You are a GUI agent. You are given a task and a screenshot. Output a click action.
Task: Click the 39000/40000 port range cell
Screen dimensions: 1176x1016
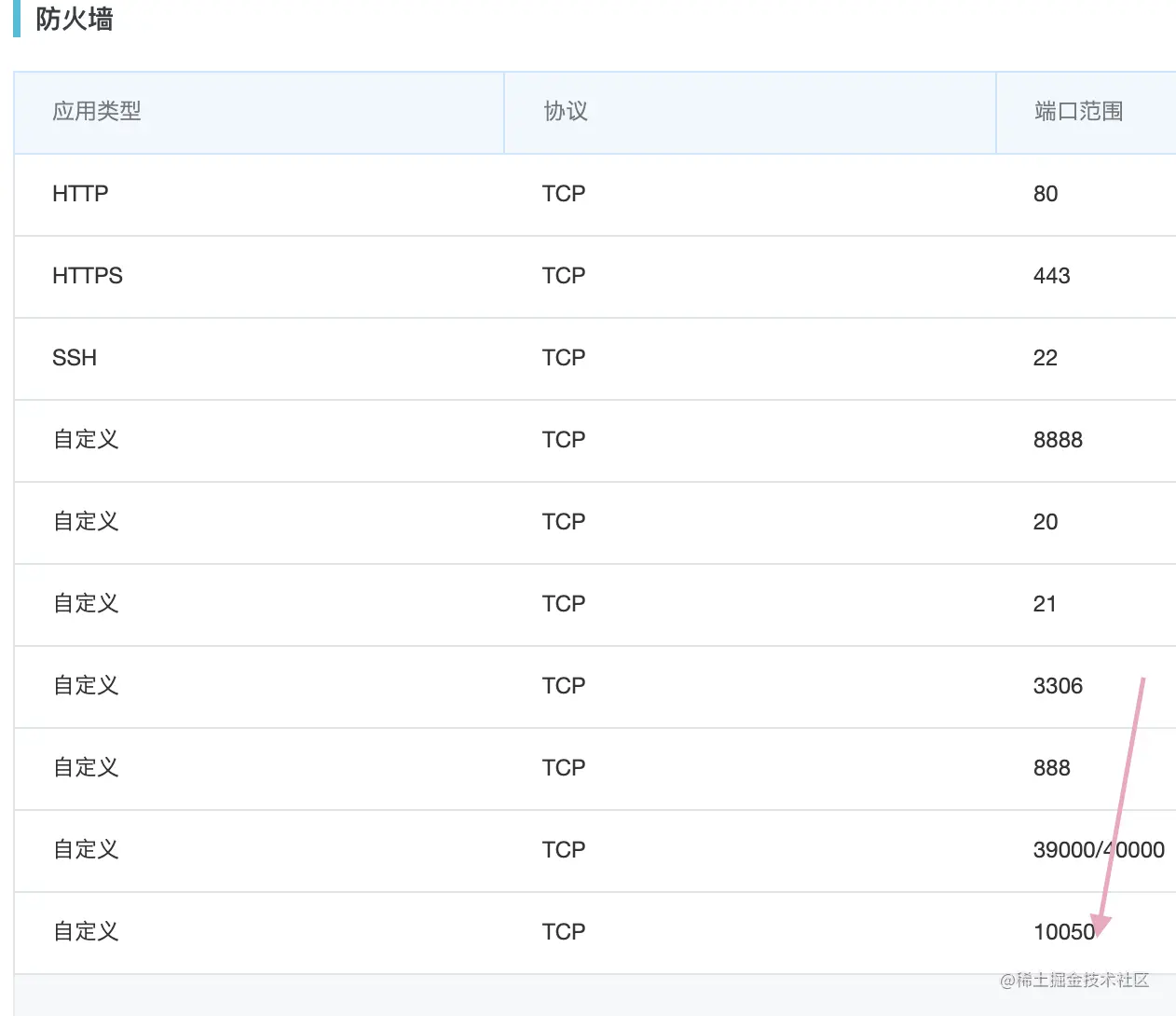point(1099,850)
